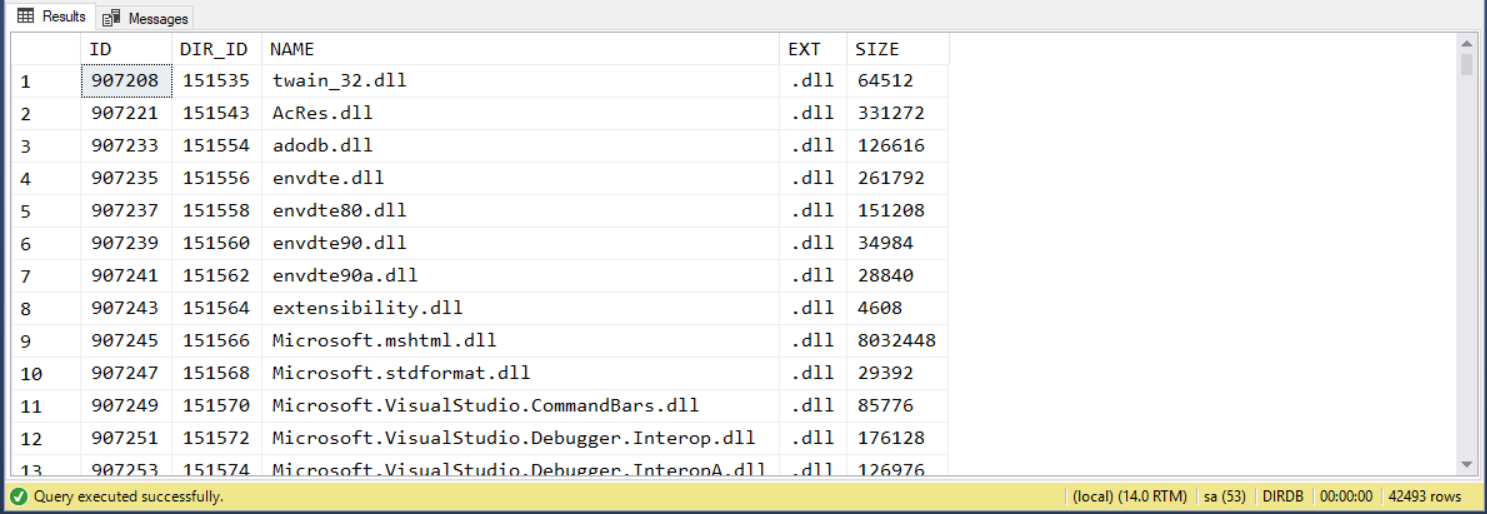Screen dimensions: 1487x514
Task: Click the scrollbar down arrow
Action: tap(1467, 464)
